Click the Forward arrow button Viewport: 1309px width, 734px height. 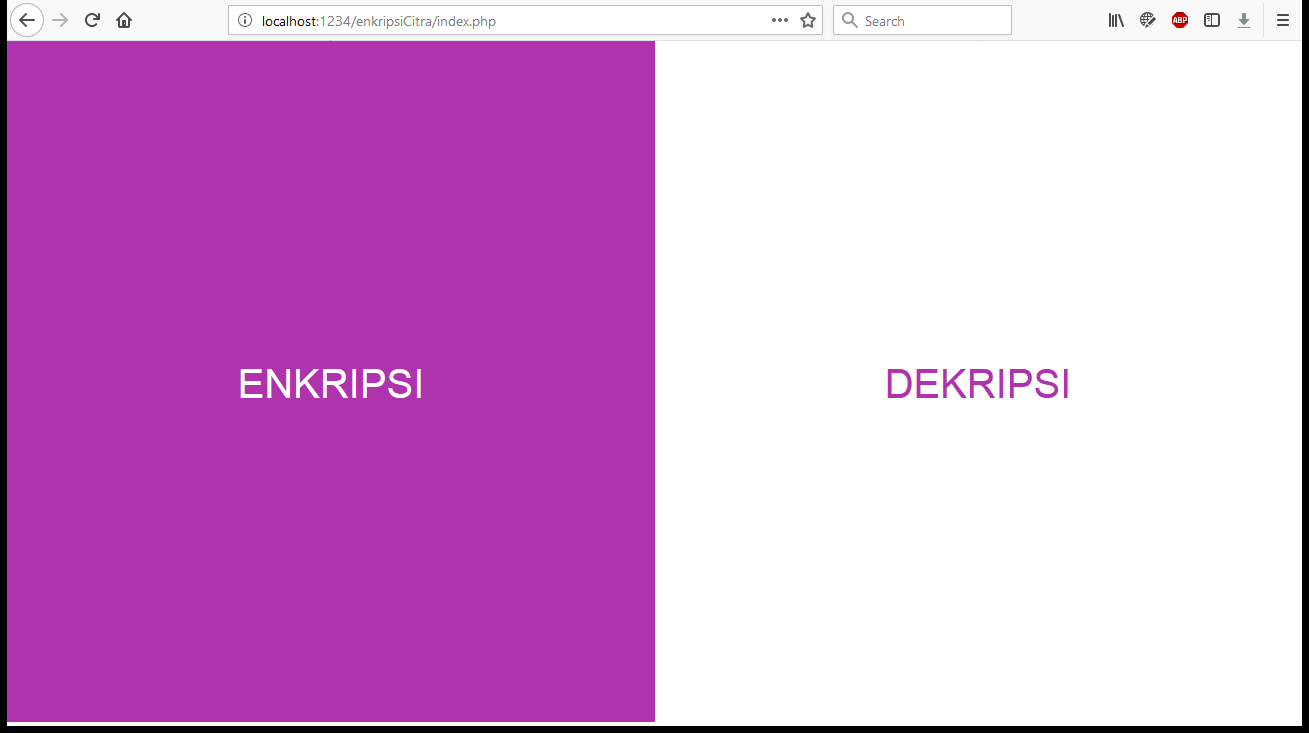(x=60, y=20)
